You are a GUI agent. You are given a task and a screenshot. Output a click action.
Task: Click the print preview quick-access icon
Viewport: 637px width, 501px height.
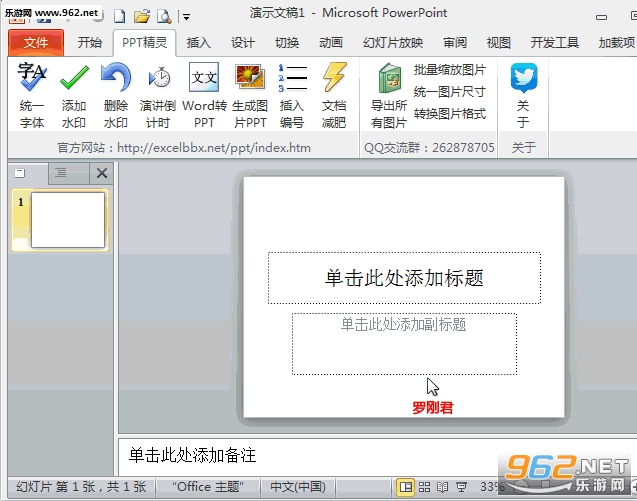[164, 17]
